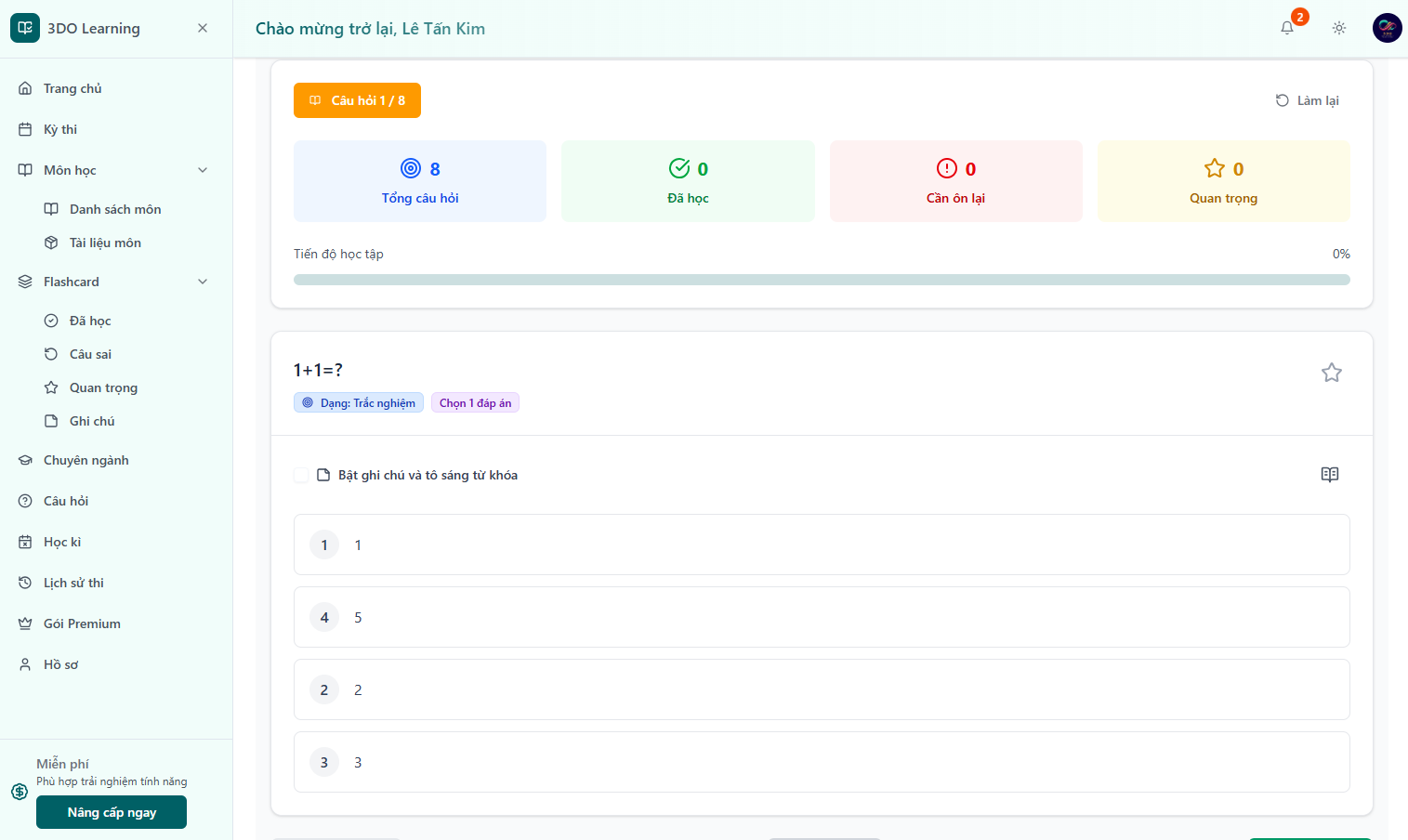Image resolution: width=1408 pixels, height=840 pixels.
Task: Collapse the Flashcard section
Action: tap(203, 281)
